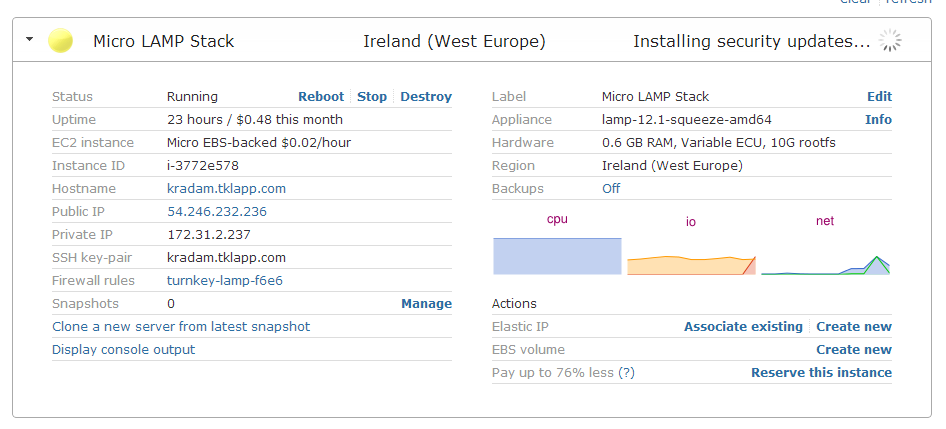Reboot the running server
Viewport: 946px width, 429px height.
(x=321, y=97)
